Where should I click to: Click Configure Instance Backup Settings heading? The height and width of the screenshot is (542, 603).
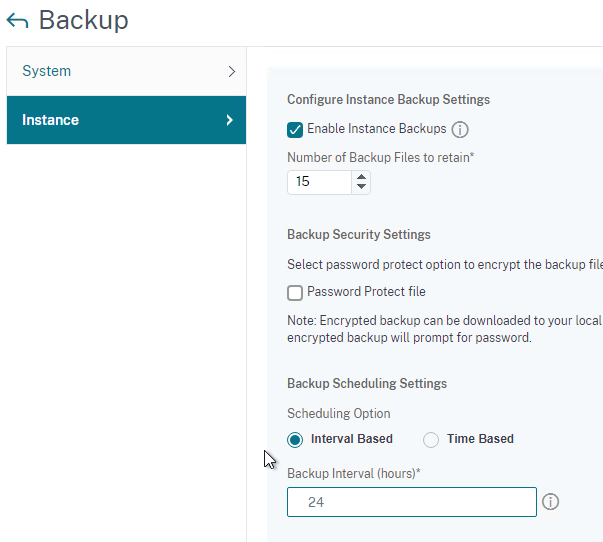[388, 100]
